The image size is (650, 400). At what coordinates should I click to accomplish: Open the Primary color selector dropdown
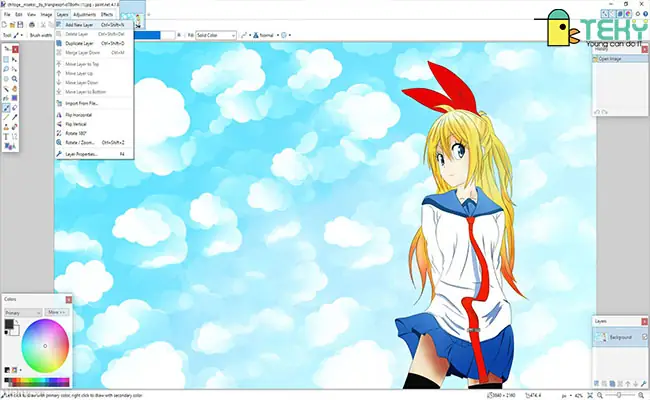[x=23, y=313]
